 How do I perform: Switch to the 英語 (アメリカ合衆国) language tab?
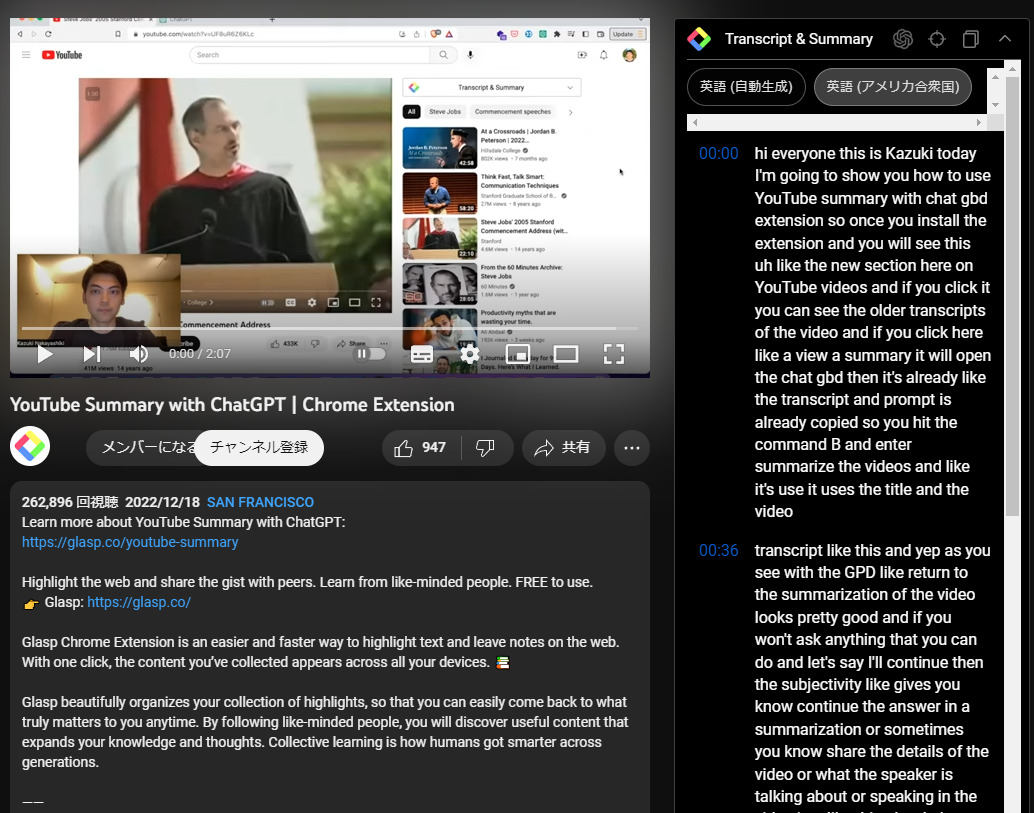coord(892,87)
